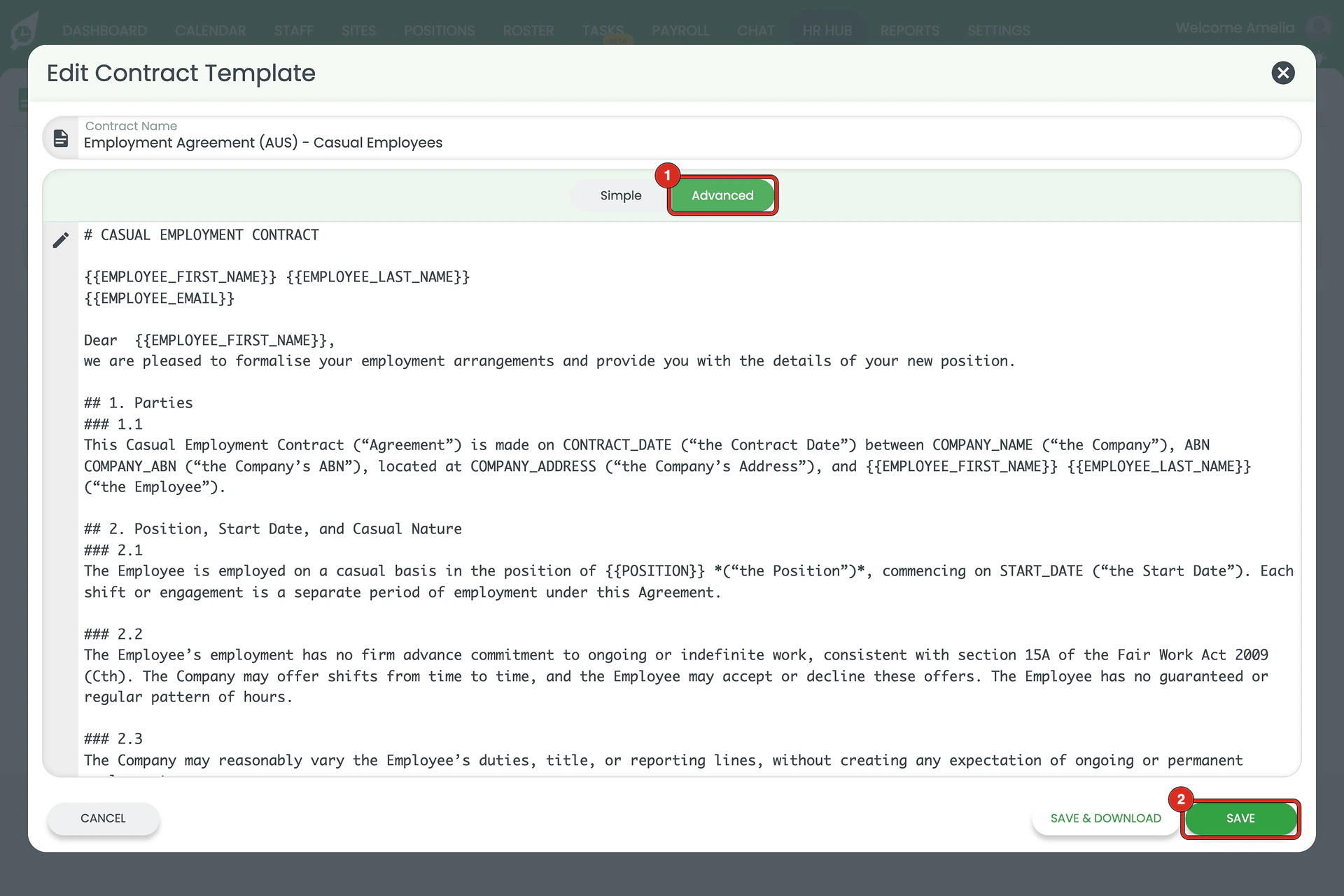Open the ROSTER menu in background
Viewport: 1344px width, 896px height.
tap(528, 31)
